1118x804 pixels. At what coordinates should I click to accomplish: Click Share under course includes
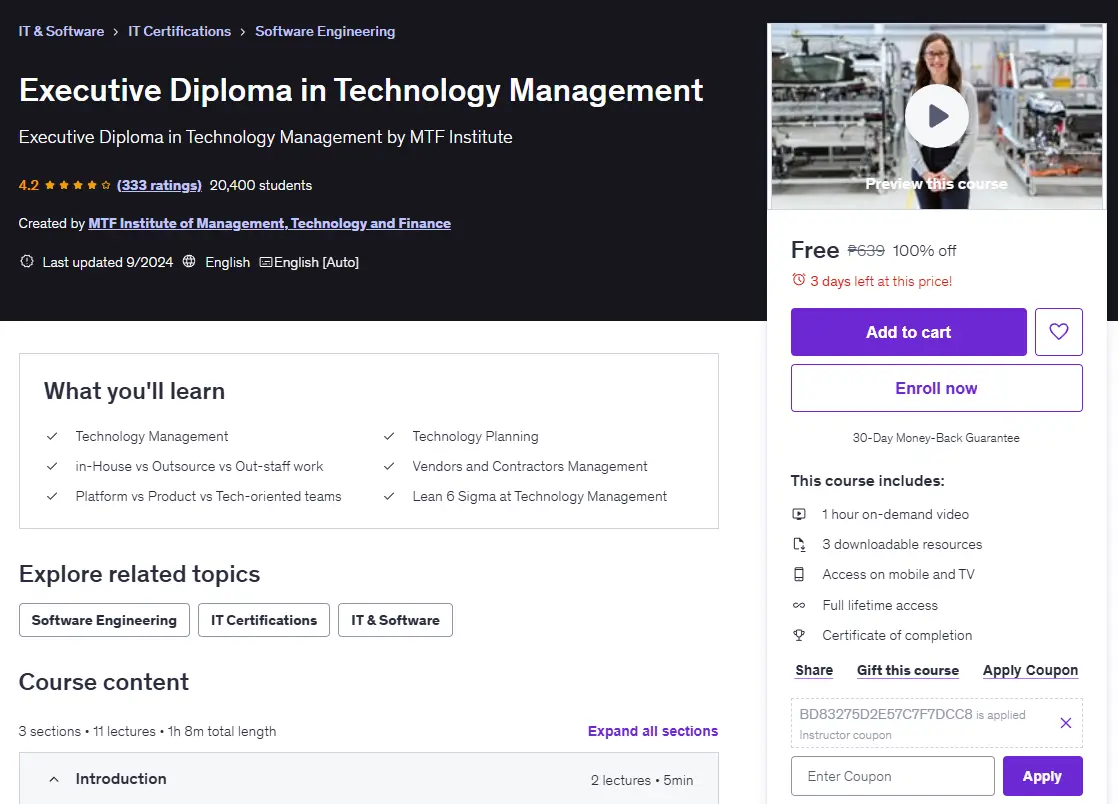pos(814,670)
